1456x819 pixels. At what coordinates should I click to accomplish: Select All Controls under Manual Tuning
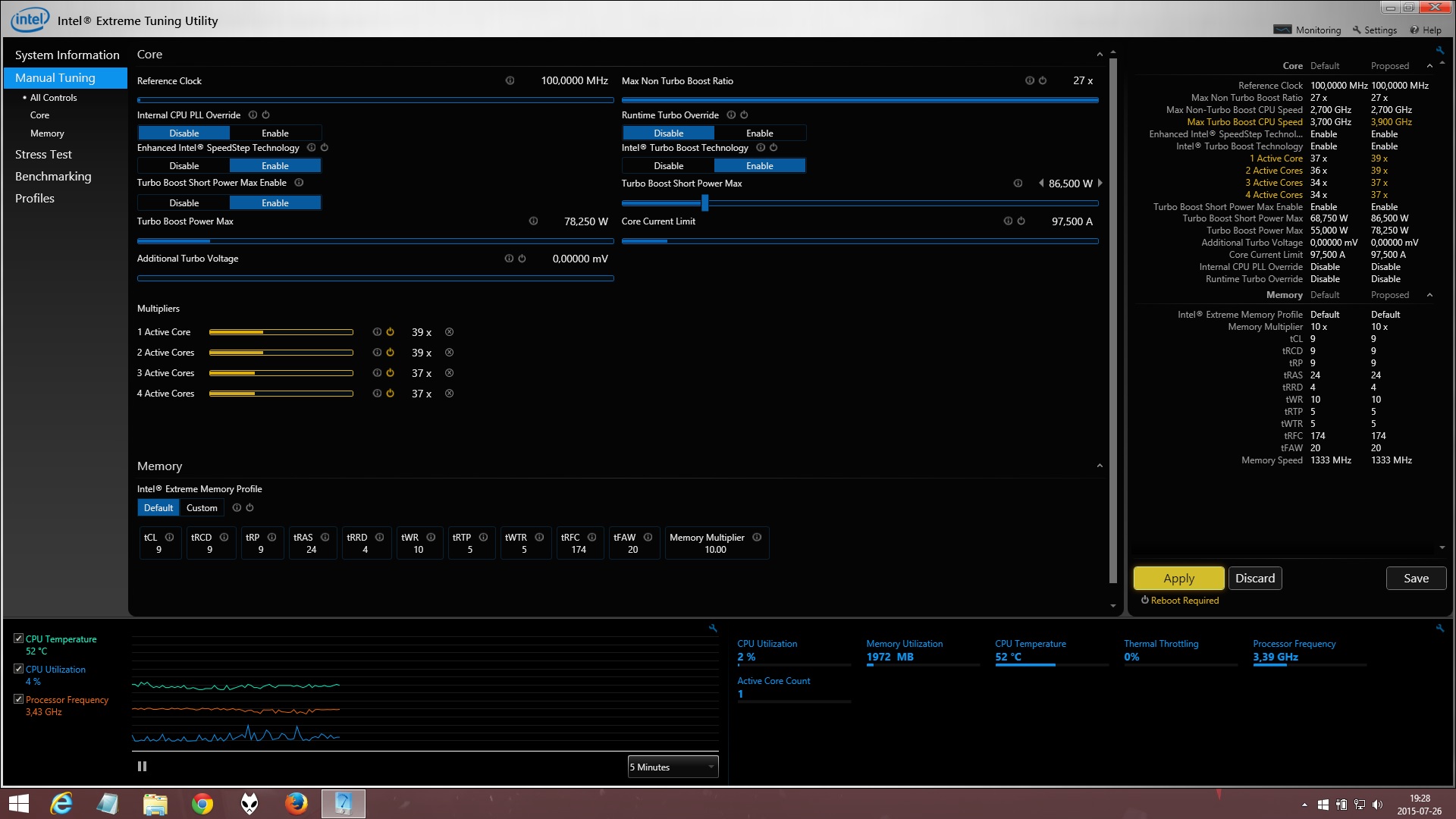point(53,98)
